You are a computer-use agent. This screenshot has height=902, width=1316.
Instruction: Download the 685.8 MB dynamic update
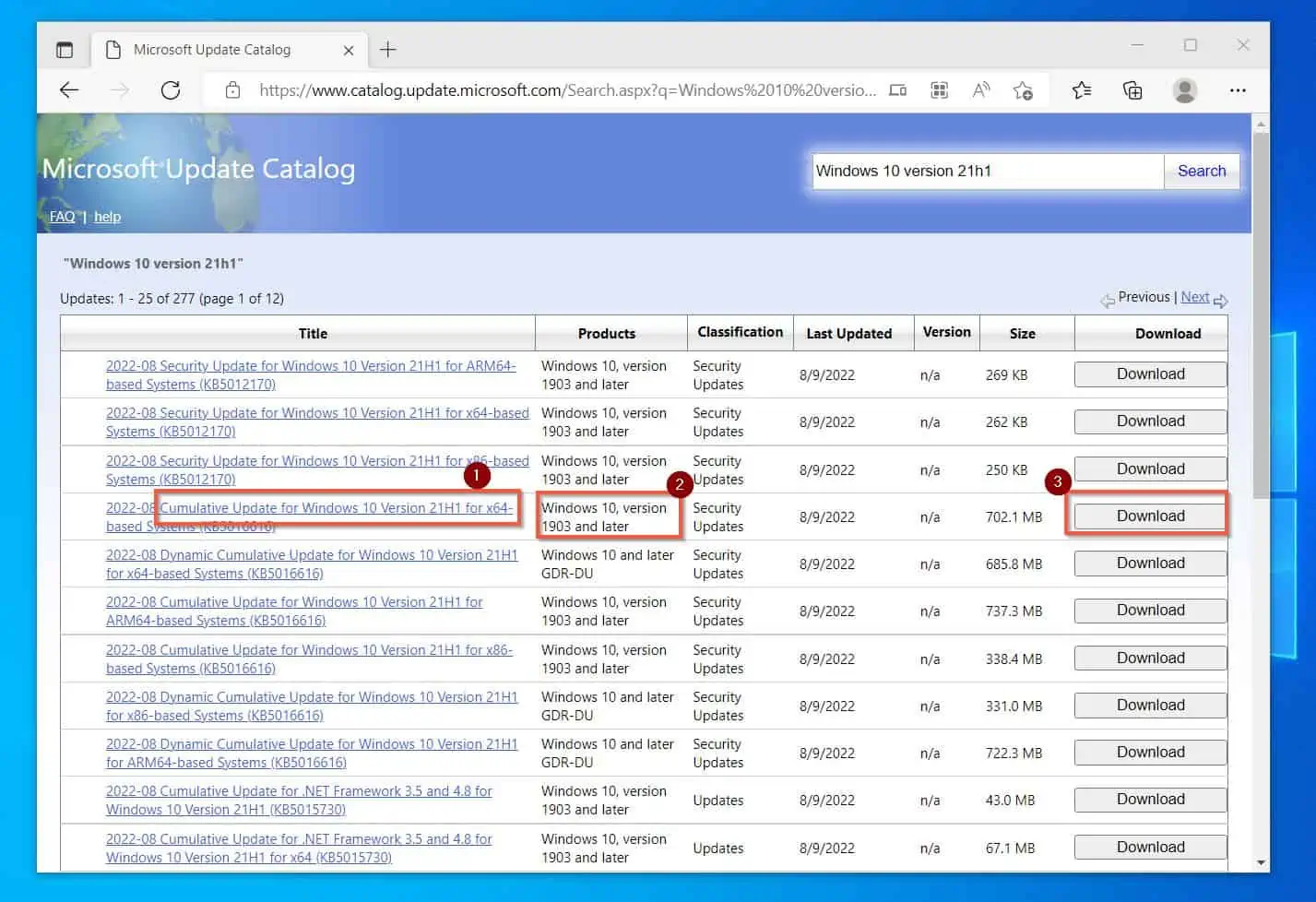click(1150, 564)
